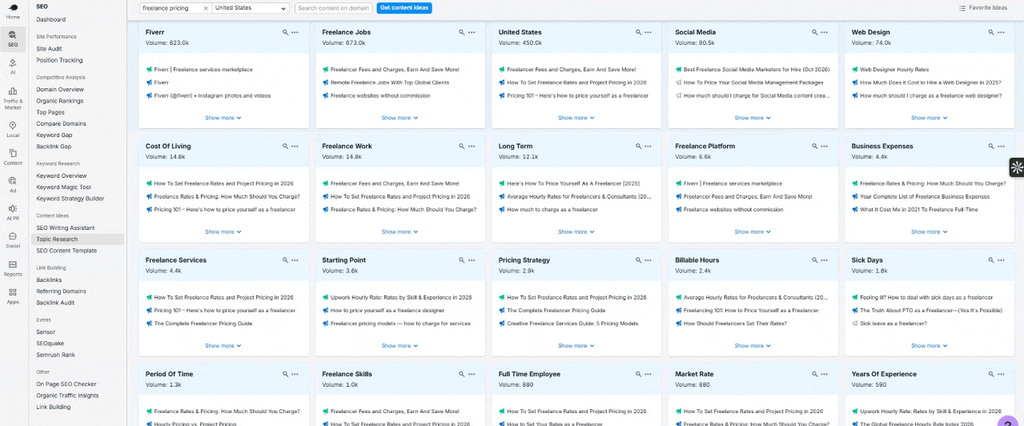Image resolution: width=1024 pixels, height=426 pixels.
Task: Open Backlink Audit in sidebar
Action: click(56, 303)
